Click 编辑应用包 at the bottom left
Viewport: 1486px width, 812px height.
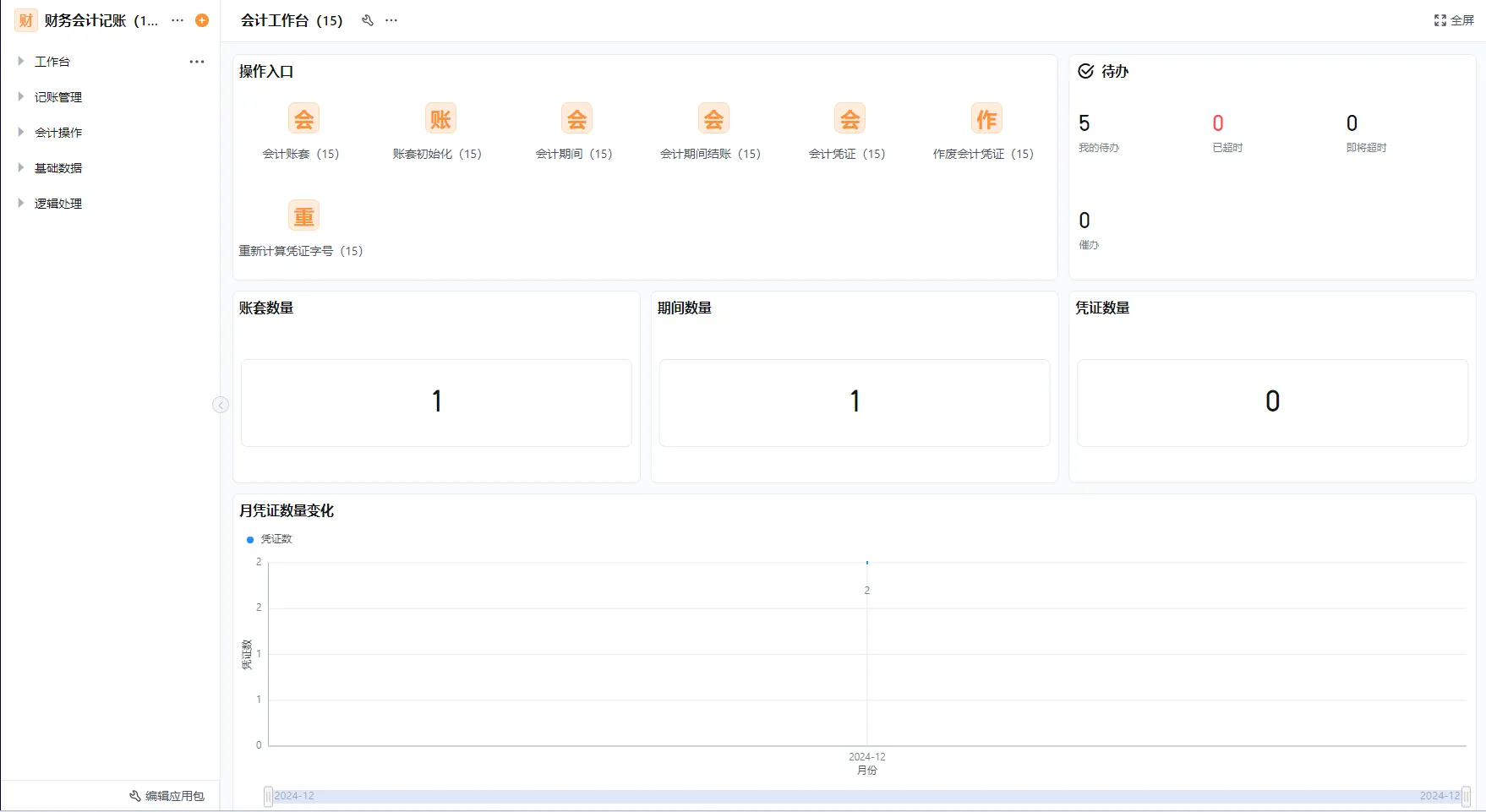click(166, 795)
